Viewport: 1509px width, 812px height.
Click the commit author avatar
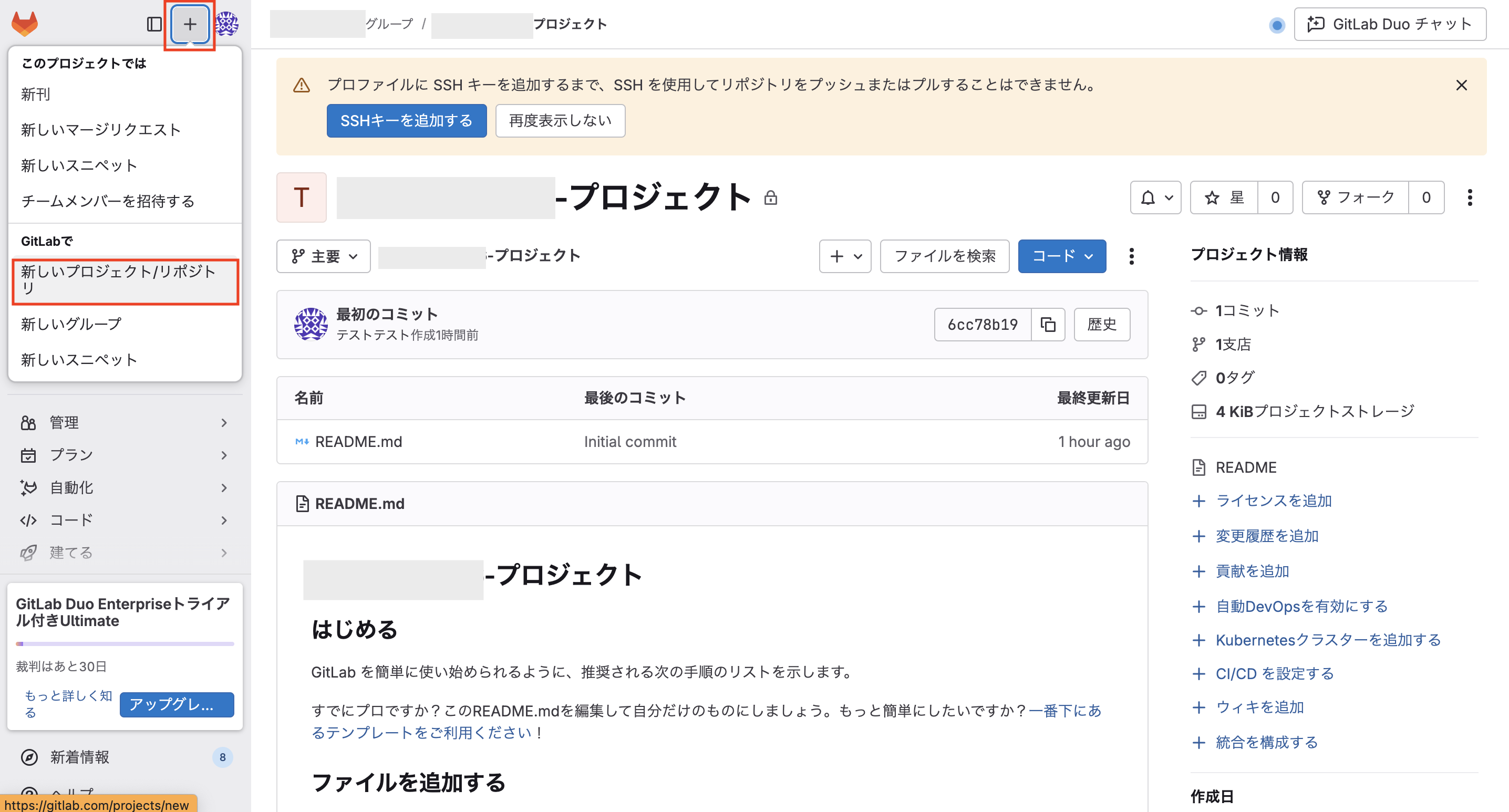point(311,324)
